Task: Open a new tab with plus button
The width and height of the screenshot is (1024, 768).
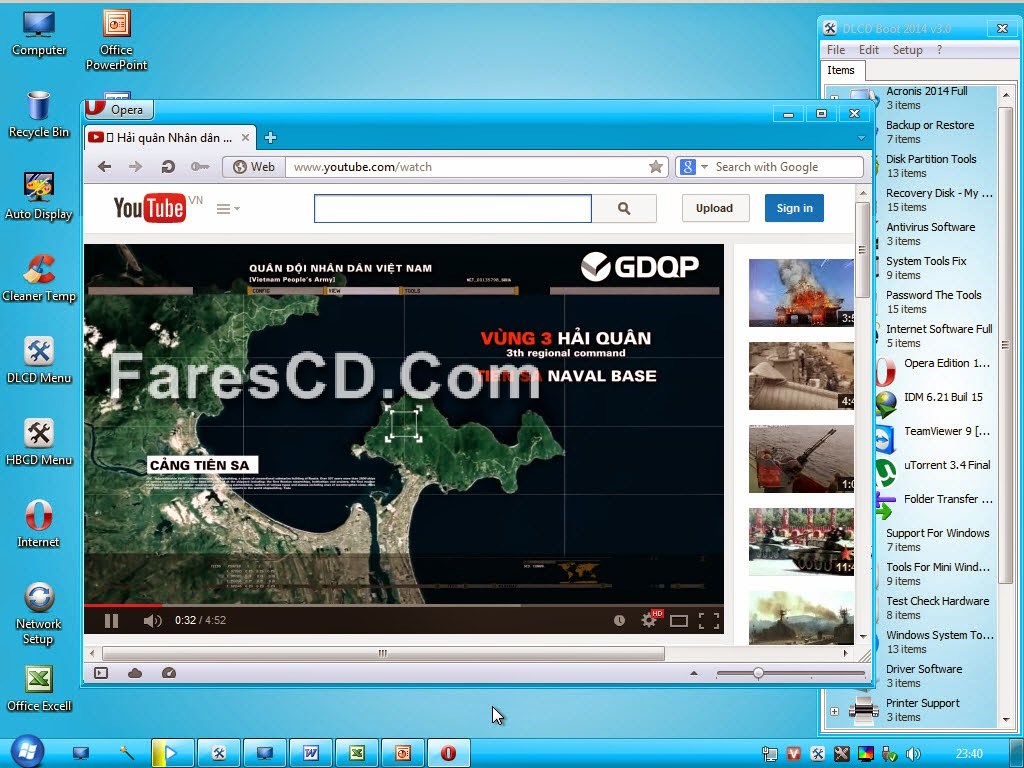Action: [270, 138]
